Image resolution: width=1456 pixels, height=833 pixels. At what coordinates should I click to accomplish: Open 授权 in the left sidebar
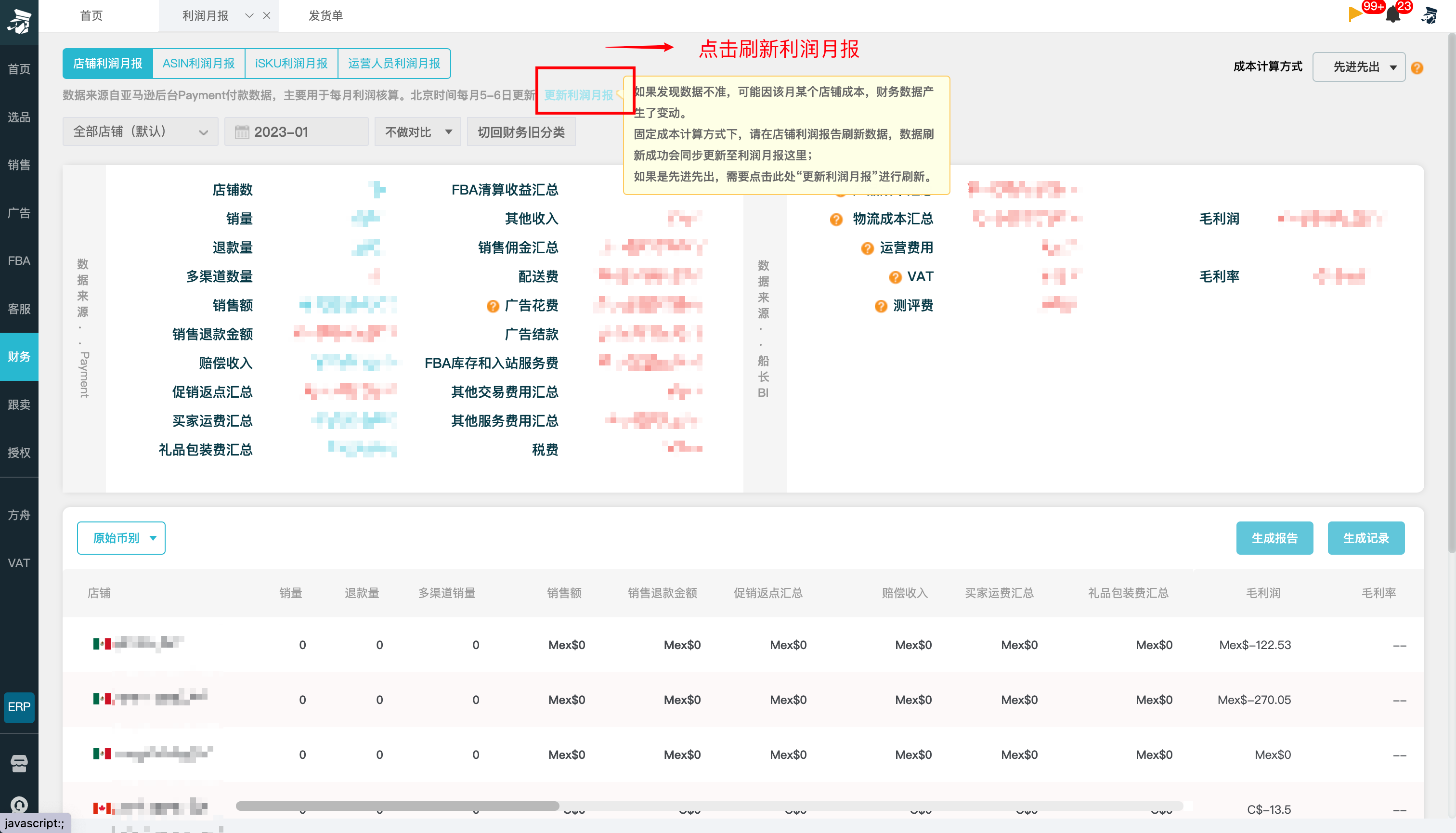click(19, 453)
